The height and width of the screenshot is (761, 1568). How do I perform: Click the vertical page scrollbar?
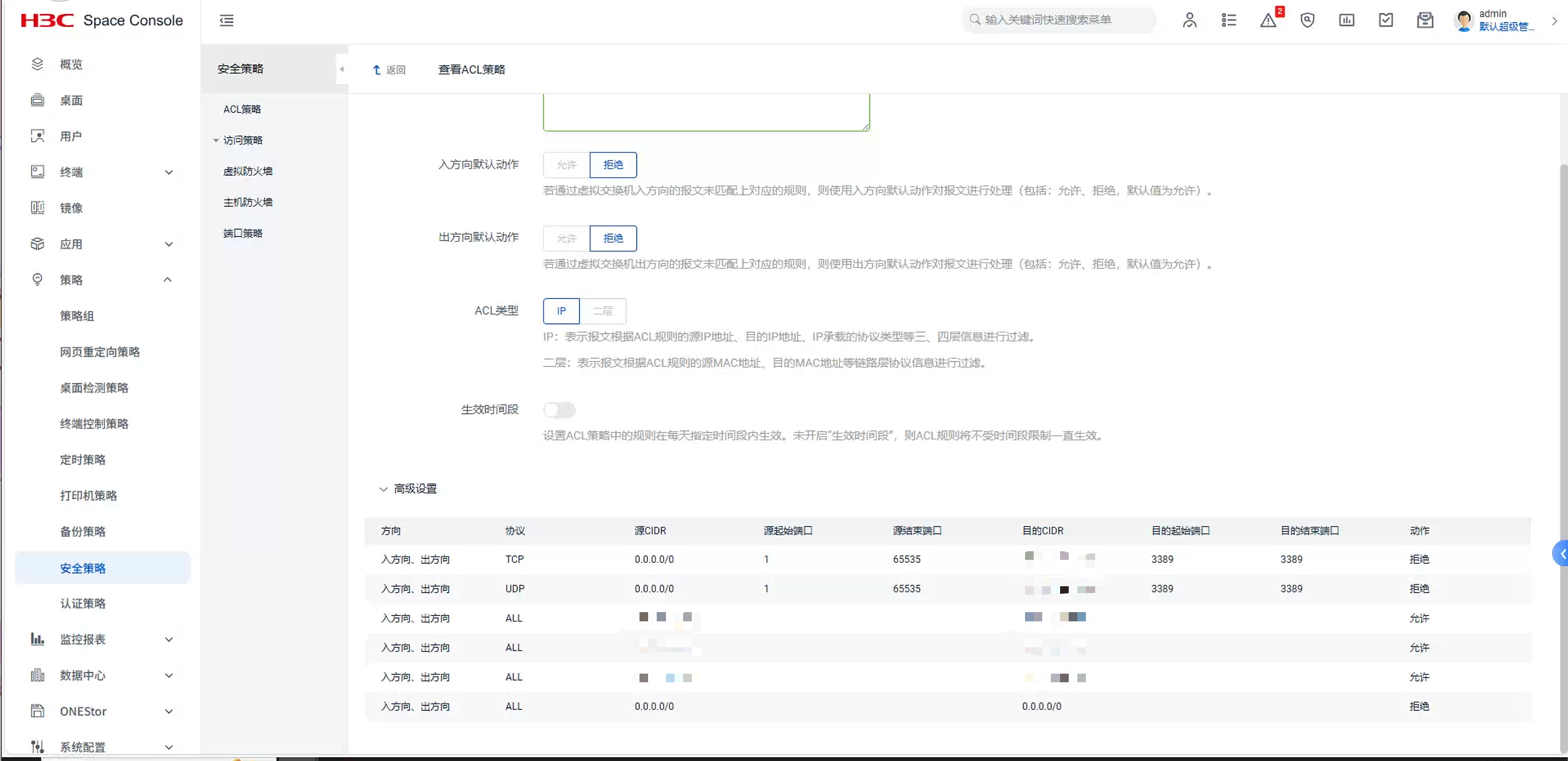coord(1563,431)
